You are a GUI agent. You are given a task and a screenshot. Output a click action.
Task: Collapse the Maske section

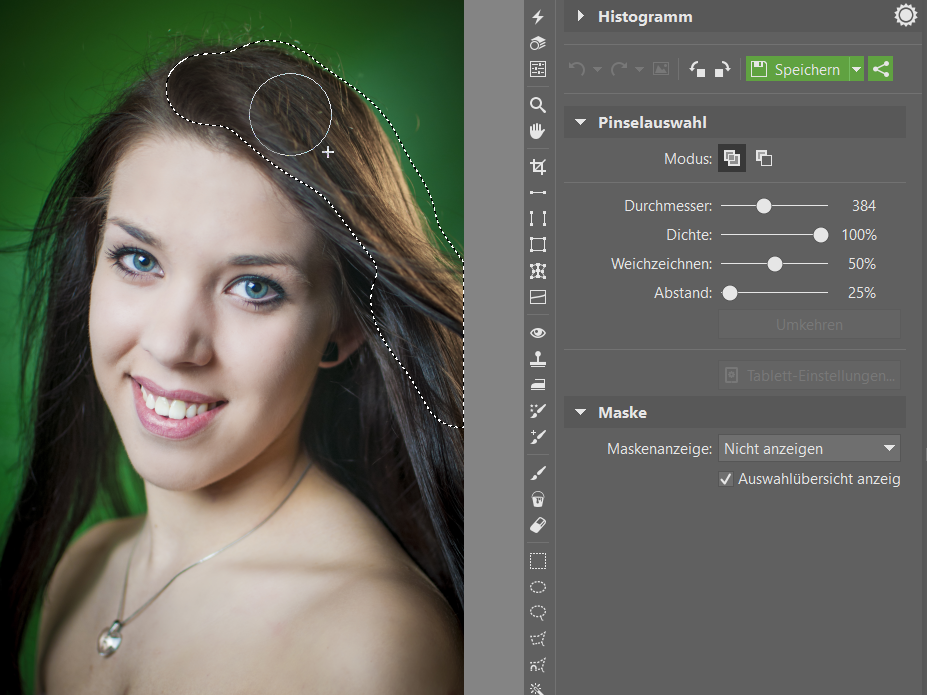click(580, 412)
